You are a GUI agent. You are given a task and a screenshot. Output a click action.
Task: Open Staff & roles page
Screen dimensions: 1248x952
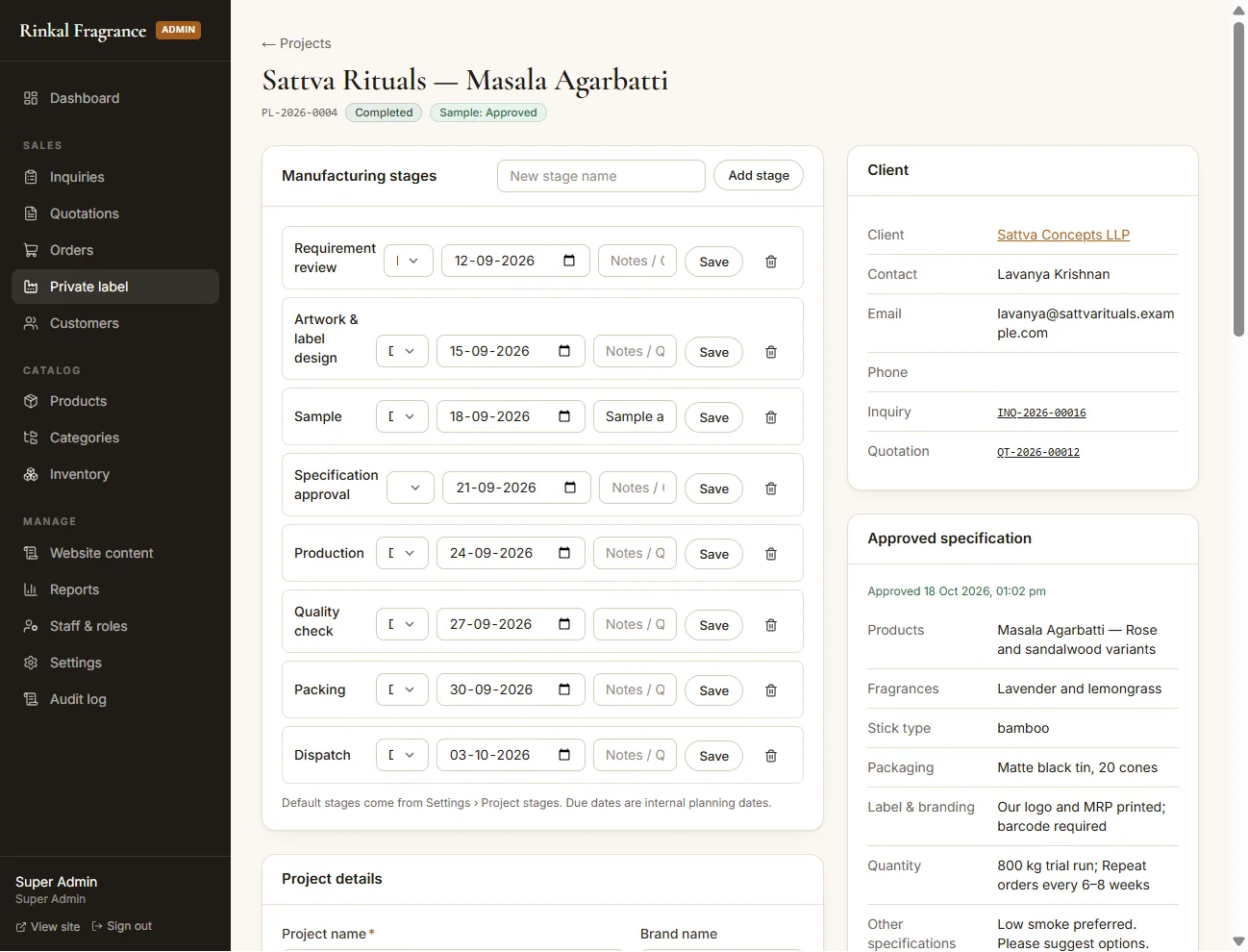click(x=115, y=626)
